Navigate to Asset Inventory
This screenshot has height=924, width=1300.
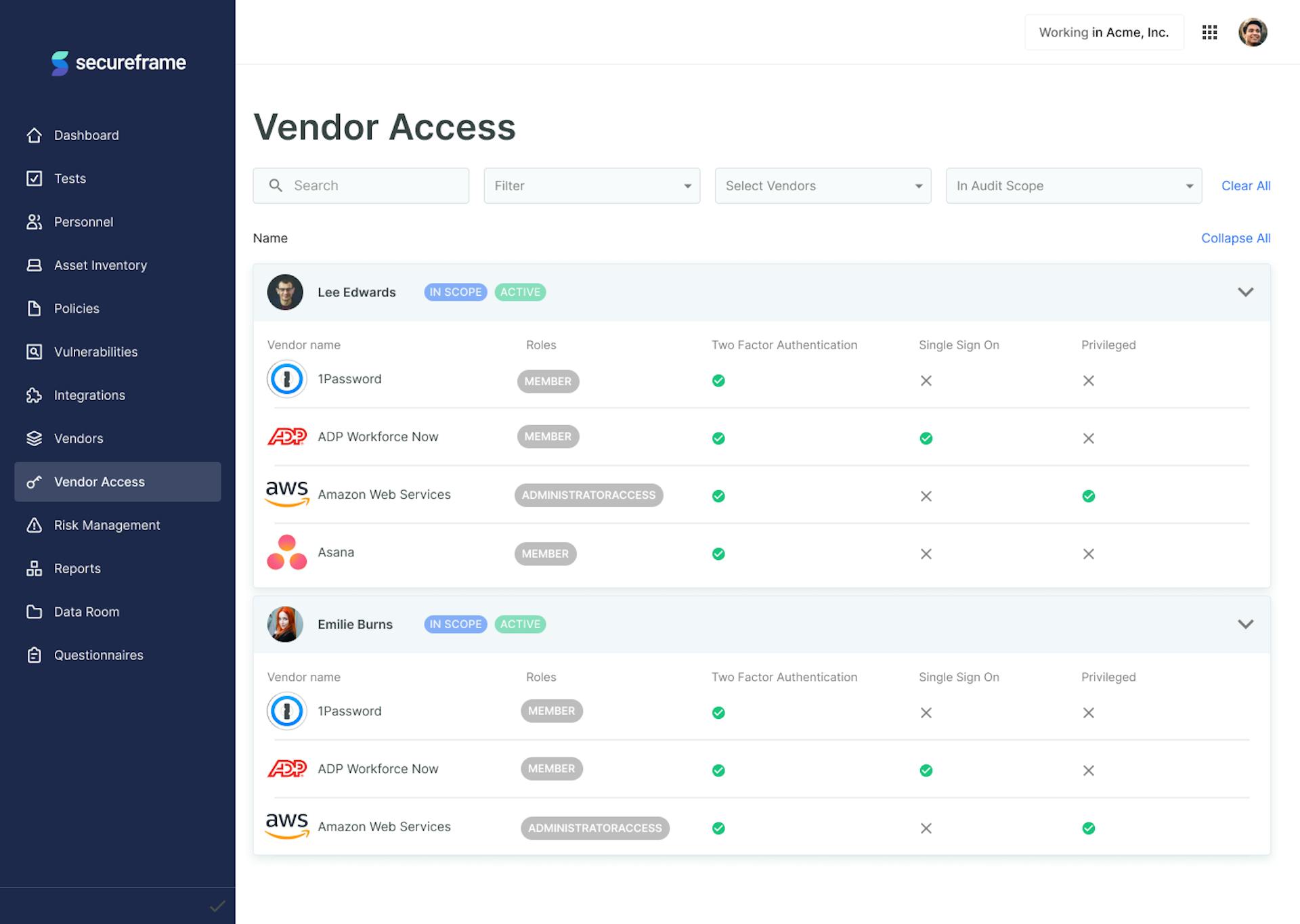pos(100,265)
